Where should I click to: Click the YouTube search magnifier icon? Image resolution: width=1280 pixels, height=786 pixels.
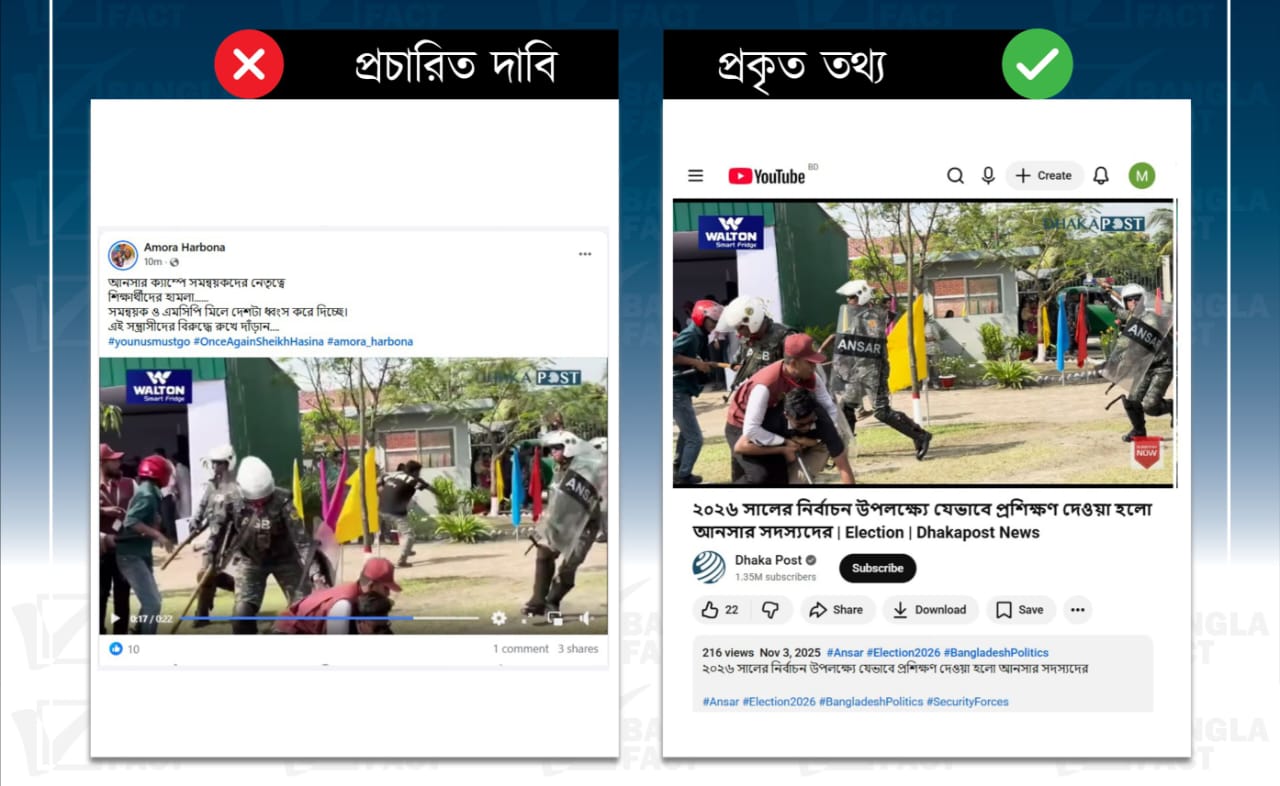click(955, 176)
